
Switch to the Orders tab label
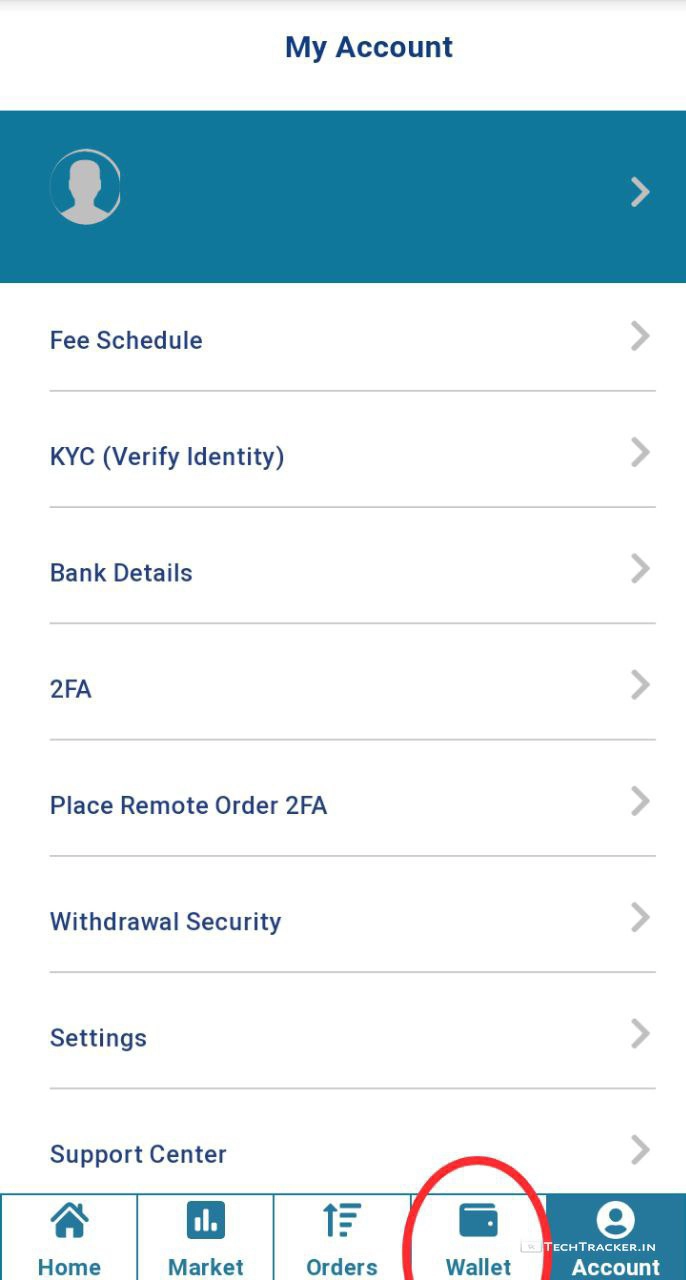tap(342, 1266)
